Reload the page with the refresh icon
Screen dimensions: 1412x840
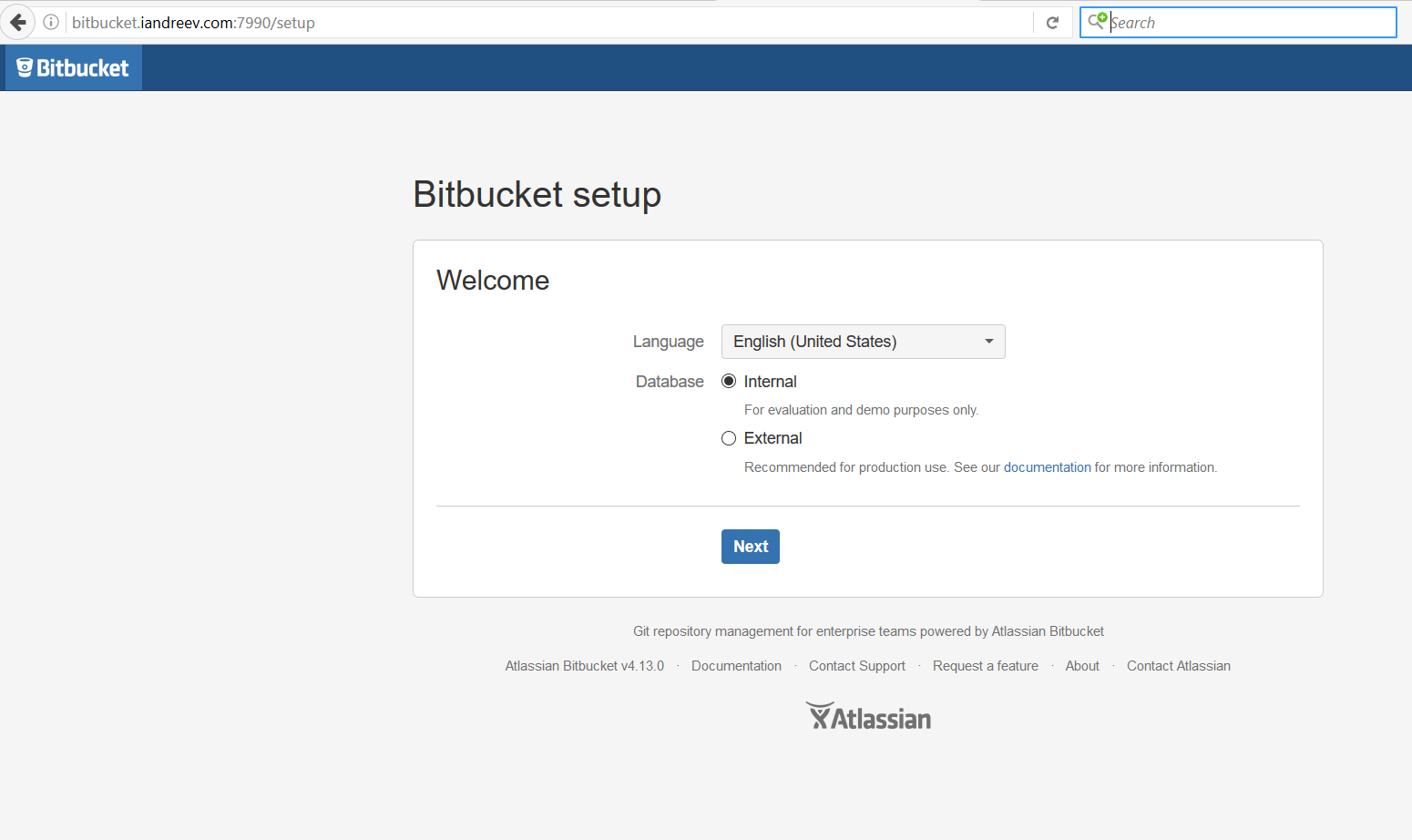1053,23
